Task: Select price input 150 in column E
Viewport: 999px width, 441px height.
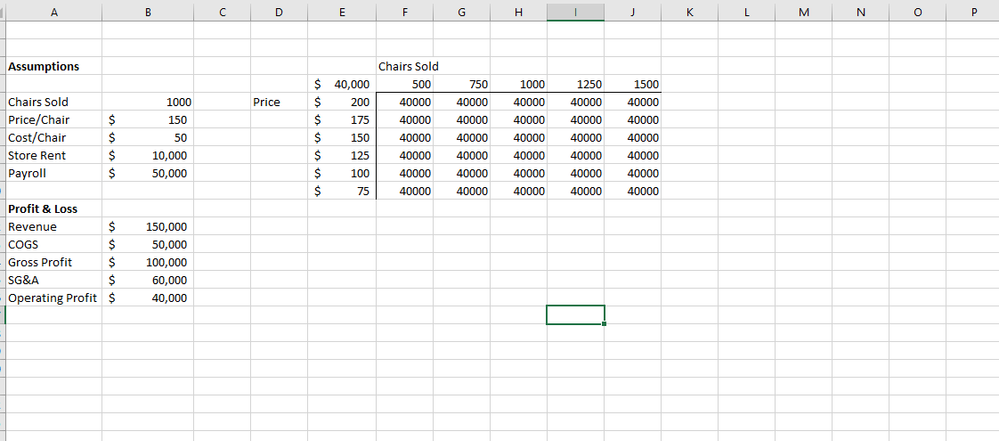Action: pyautogui.click(x=342, y=138)
